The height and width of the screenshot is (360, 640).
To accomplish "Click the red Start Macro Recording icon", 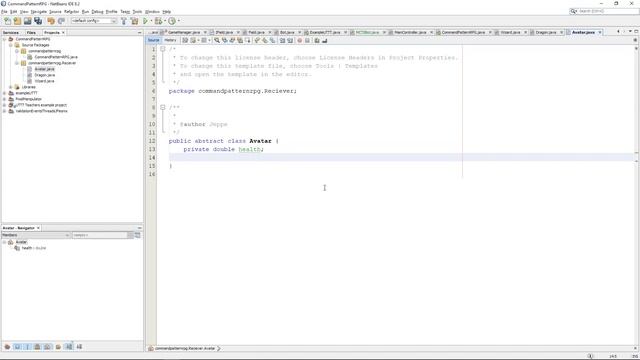I will 300,40.
